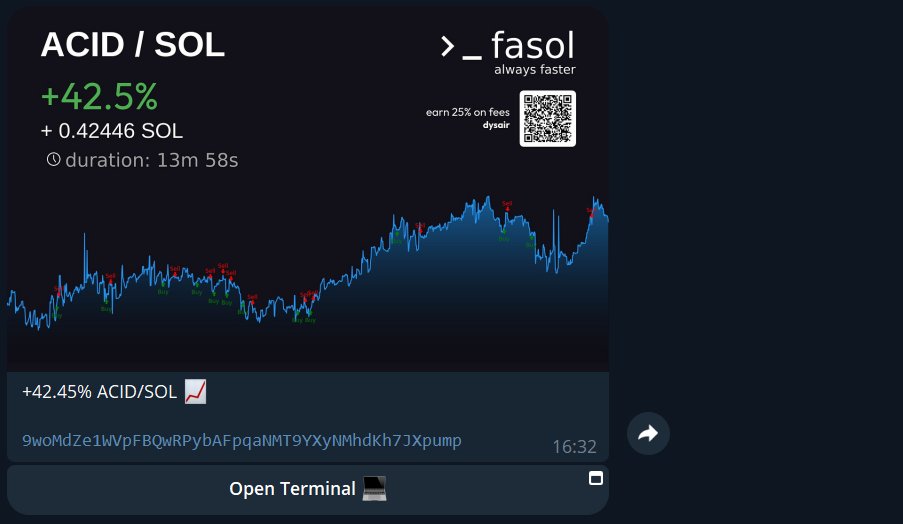
Task: Click the +42.45% ACID/SOL caption text
Action: 99,392
